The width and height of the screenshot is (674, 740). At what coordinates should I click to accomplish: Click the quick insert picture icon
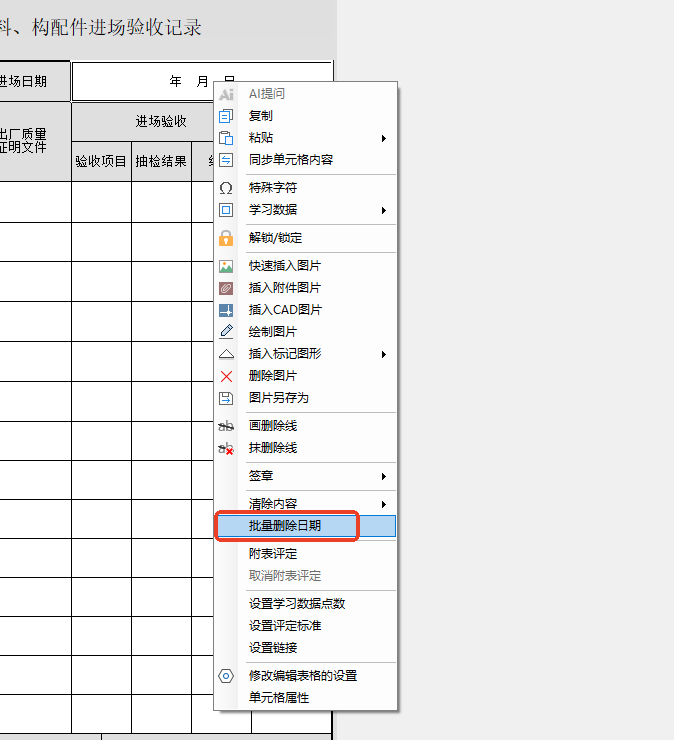[x=226, y=266]
